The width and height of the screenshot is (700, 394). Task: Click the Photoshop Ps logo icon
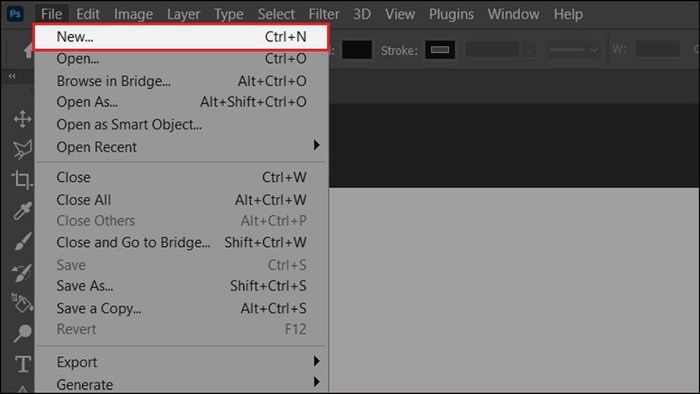click(x=15, y=14)
